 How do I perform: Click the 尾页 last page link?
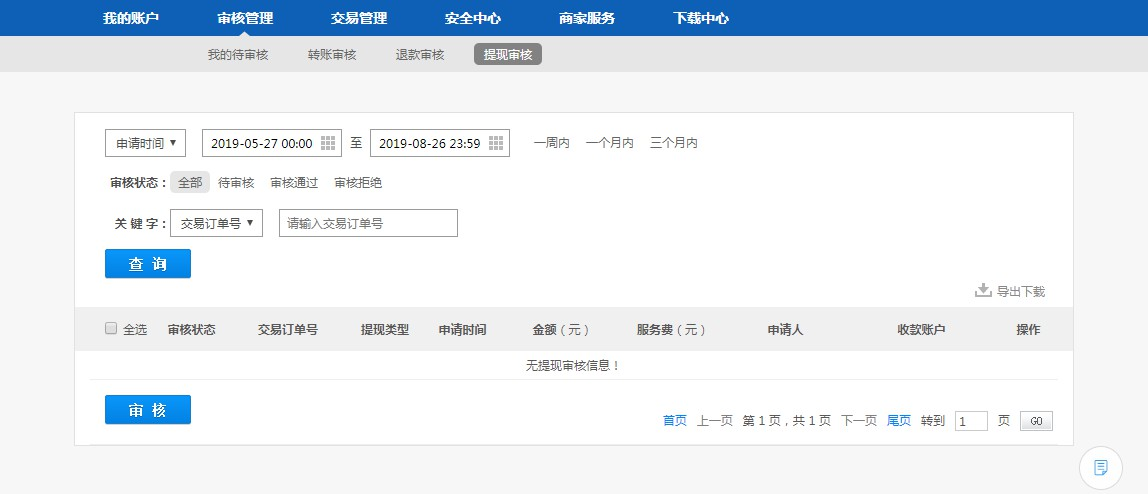coord(899,421)
